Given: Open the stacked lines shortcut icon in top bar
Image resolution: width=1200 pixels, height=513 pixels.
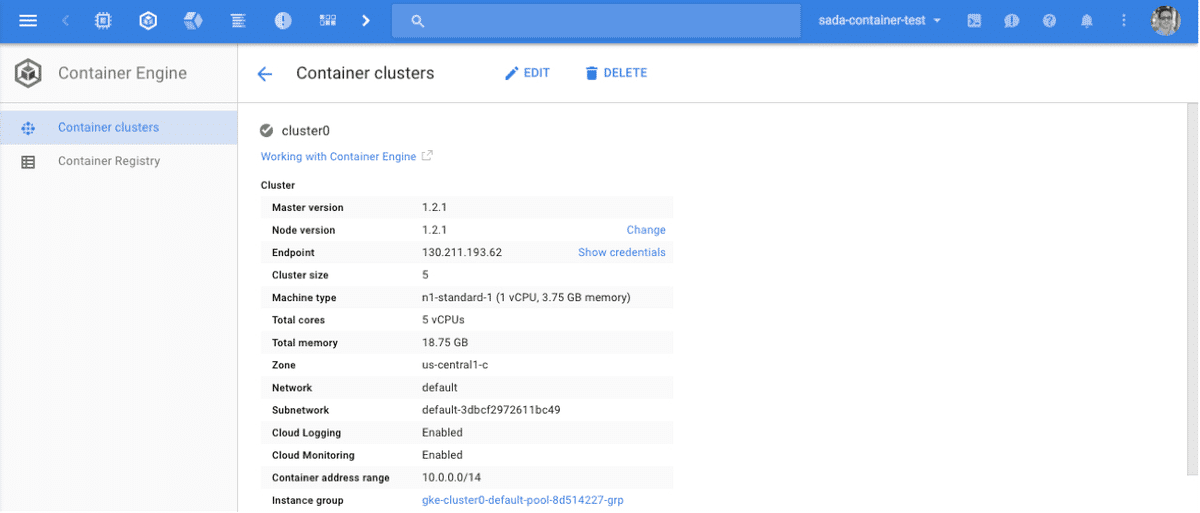Looking at the screenshot, I should pos(238,20).
